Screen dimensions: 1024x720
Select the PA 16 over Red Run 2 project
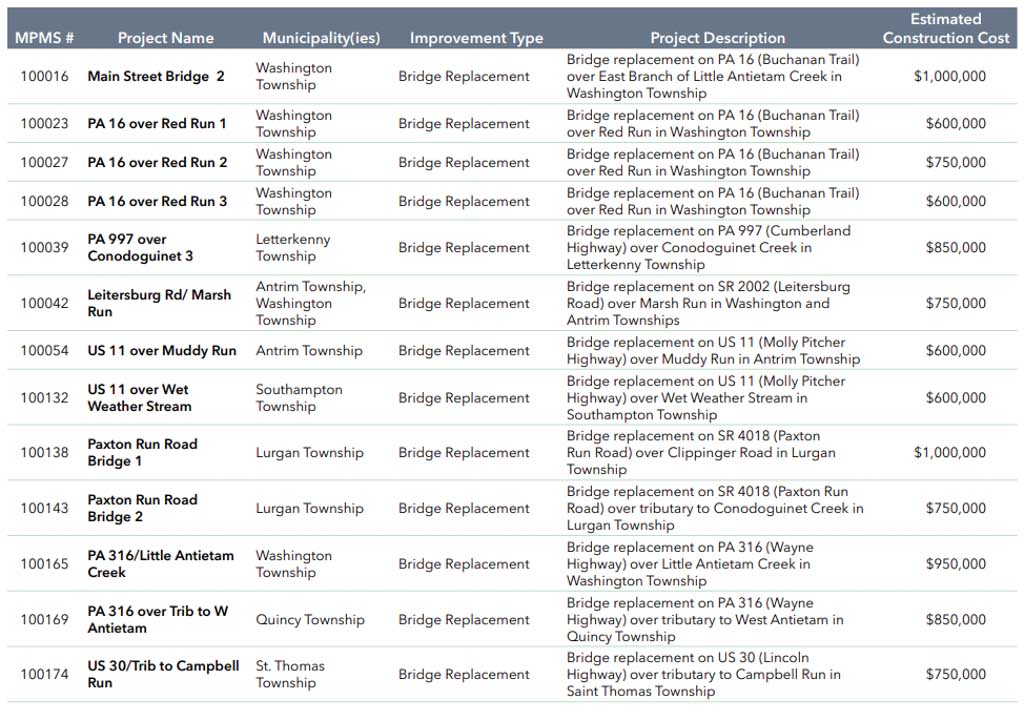(x=157, y=162)
